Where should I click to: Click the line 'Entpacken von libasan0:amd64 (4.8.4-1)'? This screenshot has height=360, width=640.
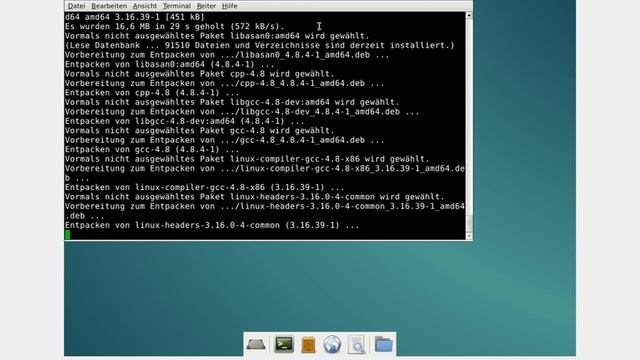tap(170, 64)
